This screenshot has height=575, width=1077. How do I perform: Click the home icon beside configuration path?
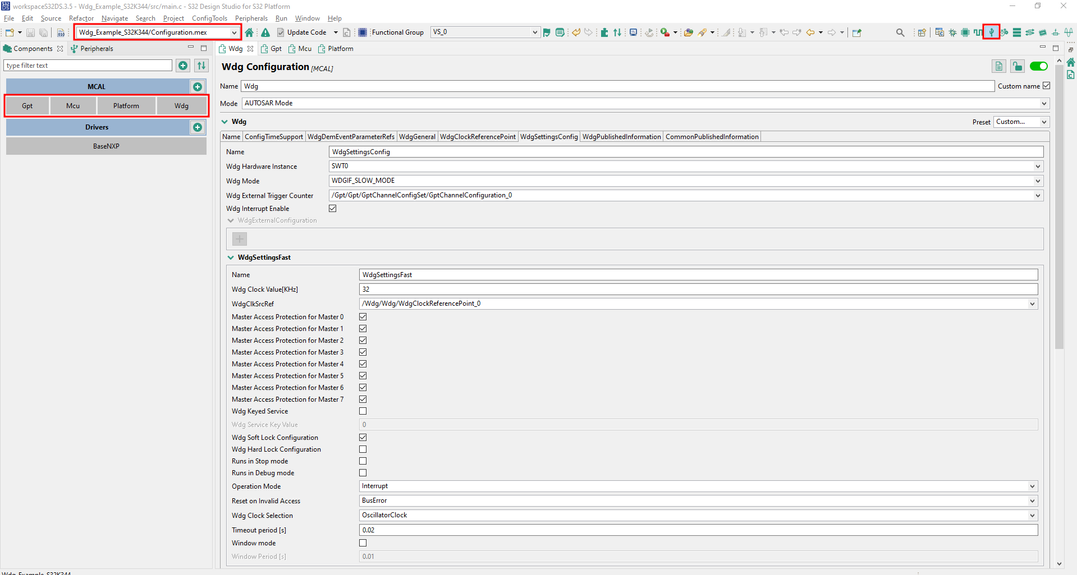point(249,32)
